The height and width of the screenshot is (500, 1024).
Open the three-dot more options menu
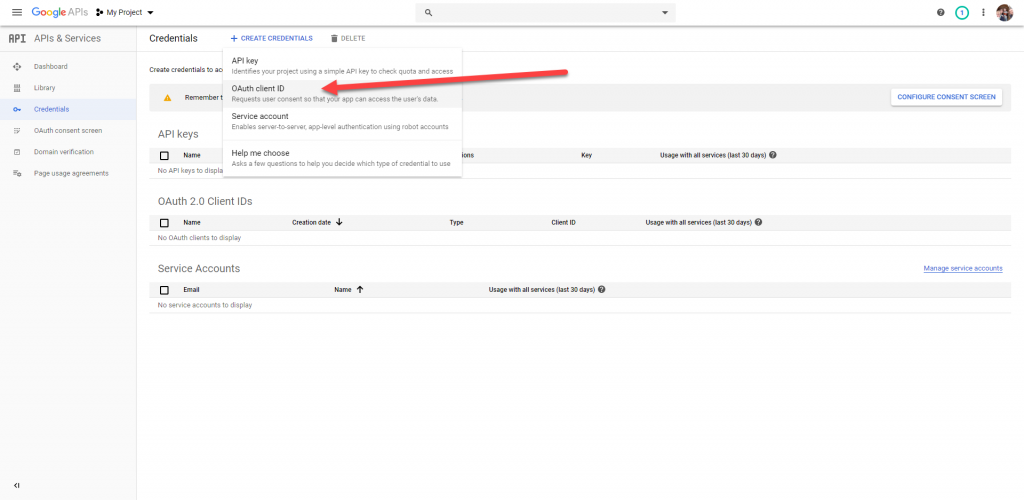click(983, 12)
